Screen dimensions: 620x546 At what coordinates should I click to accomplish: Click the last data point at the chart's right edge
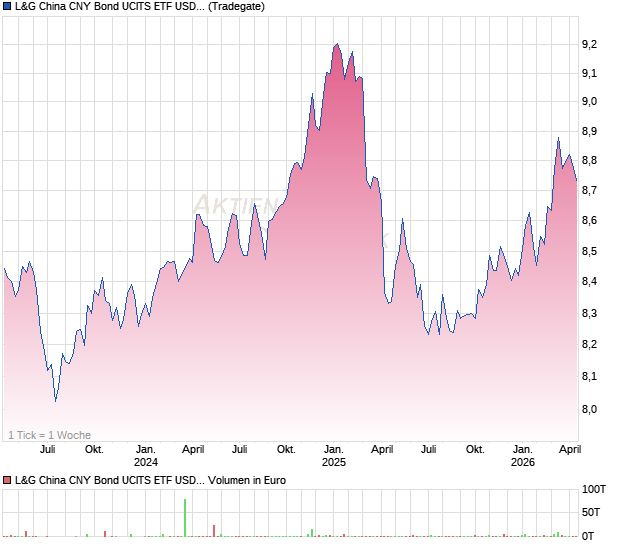coord(577,180)
